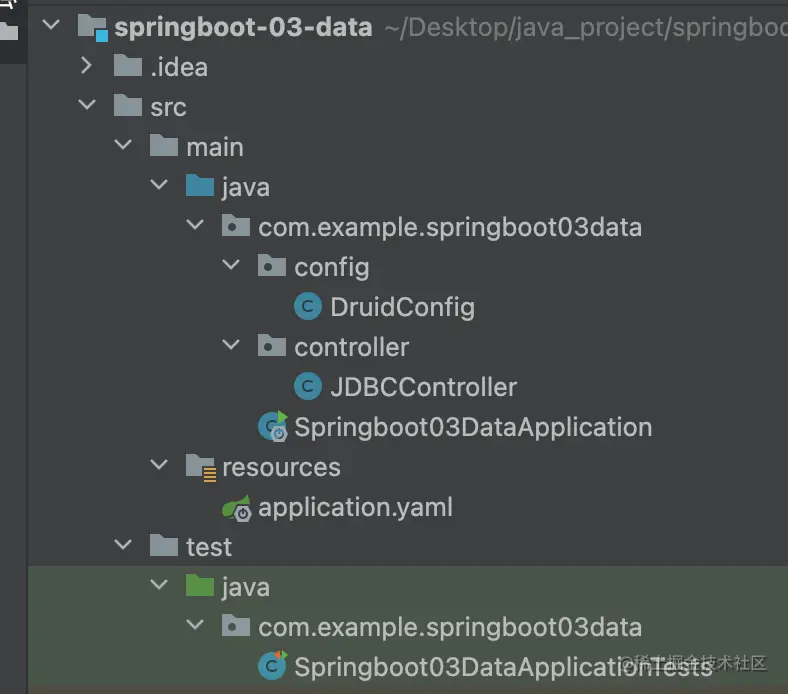Collapse the config package chevron
This screenshot has width=788, height=694.
click(x=231, y=264)
